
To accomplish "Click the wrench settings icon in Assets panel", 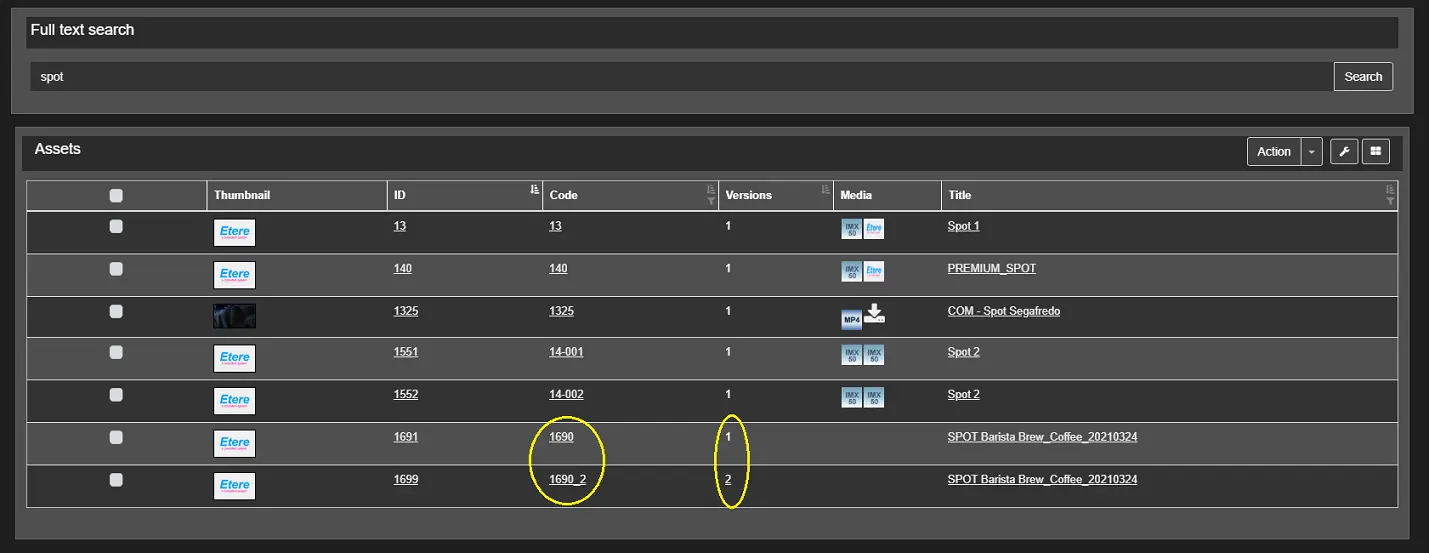I will tap(1344, 152).
